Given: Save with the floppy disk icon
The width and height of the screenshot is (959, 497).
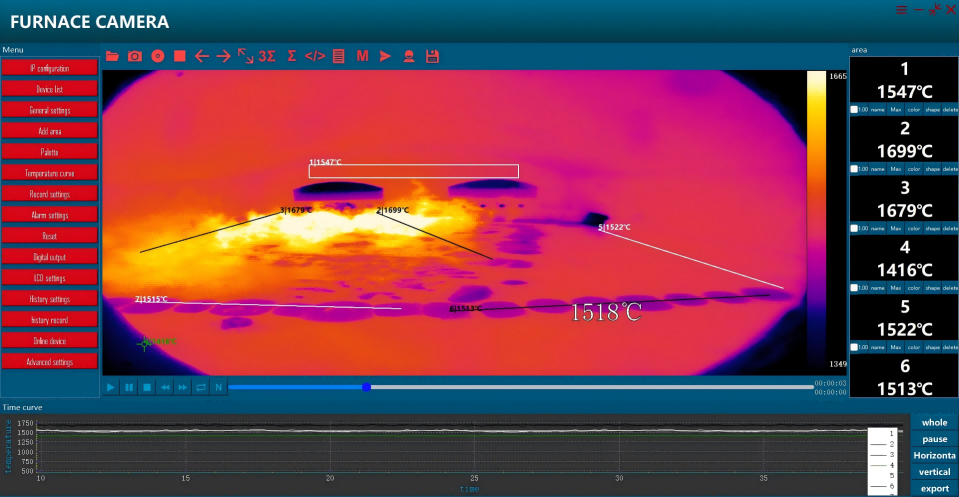Looking at the screenshot, I should coord(432,56).
